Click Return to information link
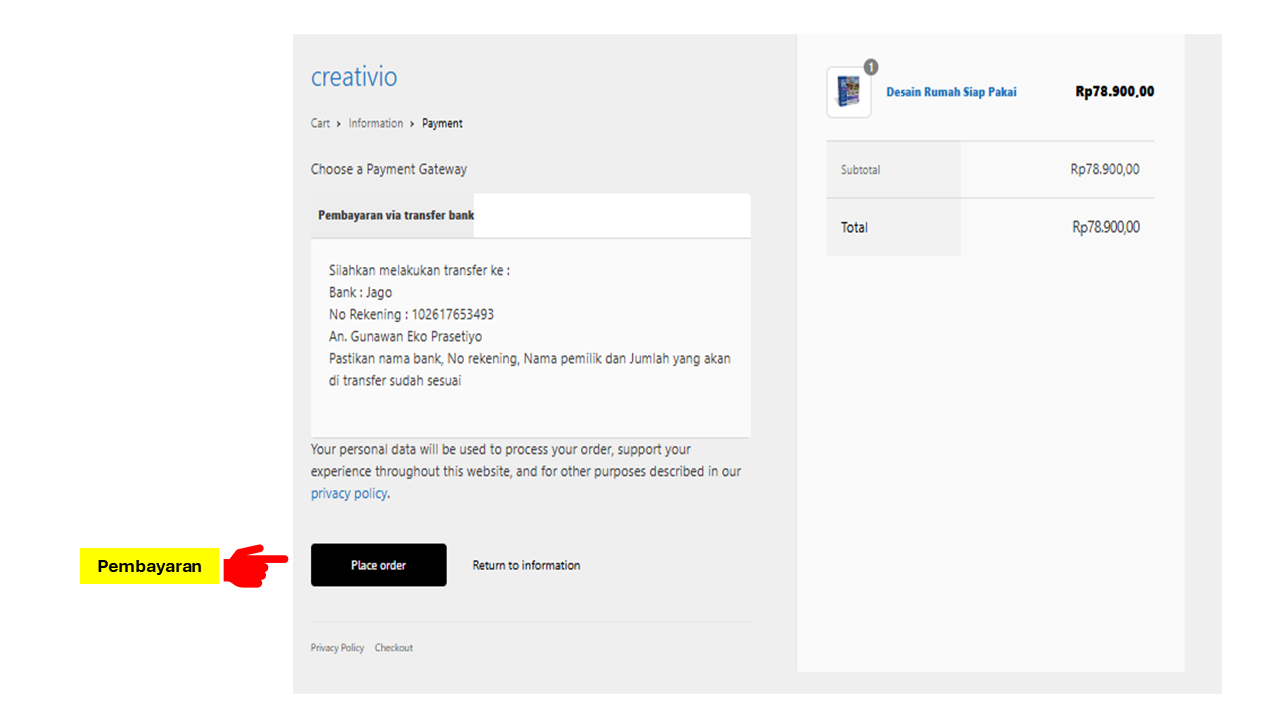Viewport: 1280px width, 720px height. click(x=526, y=566)
